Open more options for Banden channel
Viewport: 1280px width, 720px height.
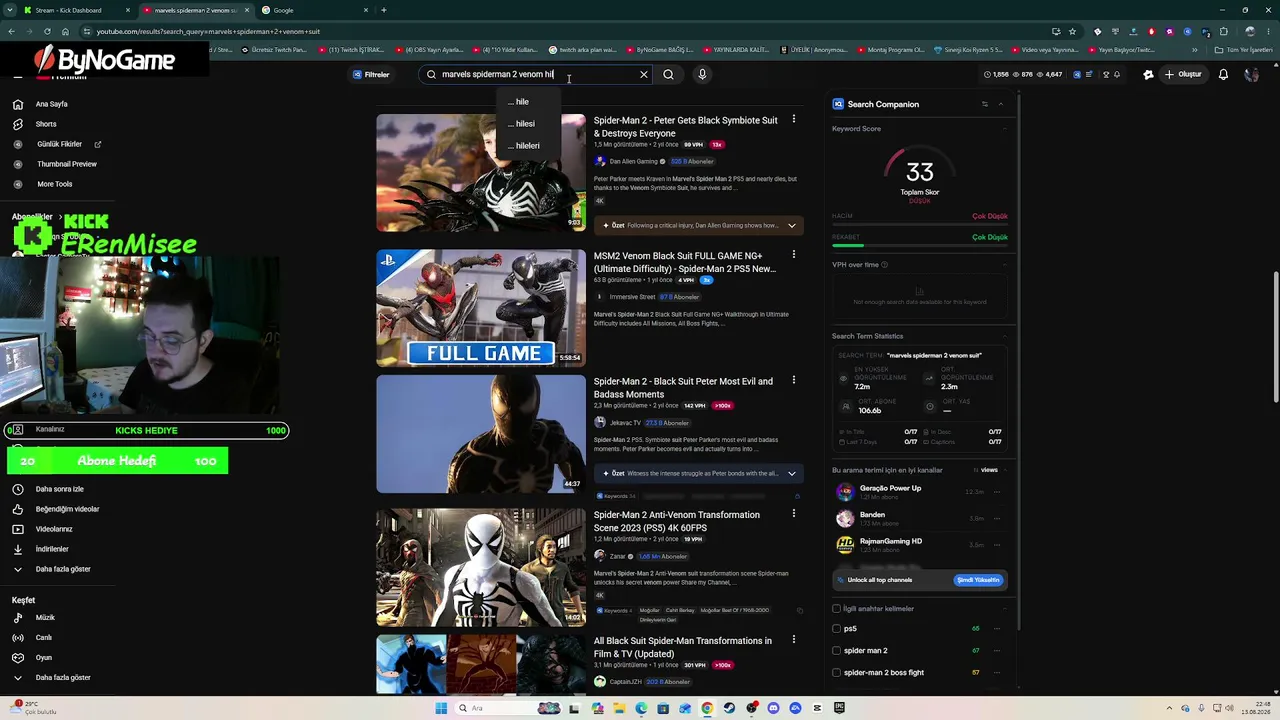997,519
